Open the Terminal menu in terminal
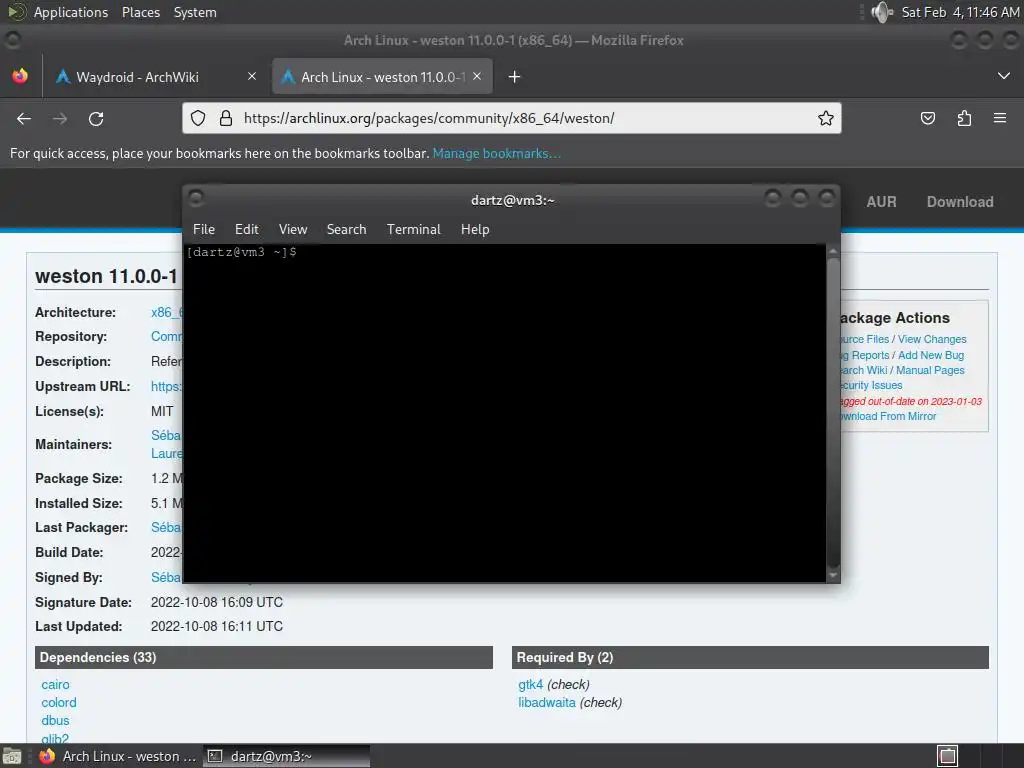The width and height of the screenshot is (1024, 768). coord(413,229)
